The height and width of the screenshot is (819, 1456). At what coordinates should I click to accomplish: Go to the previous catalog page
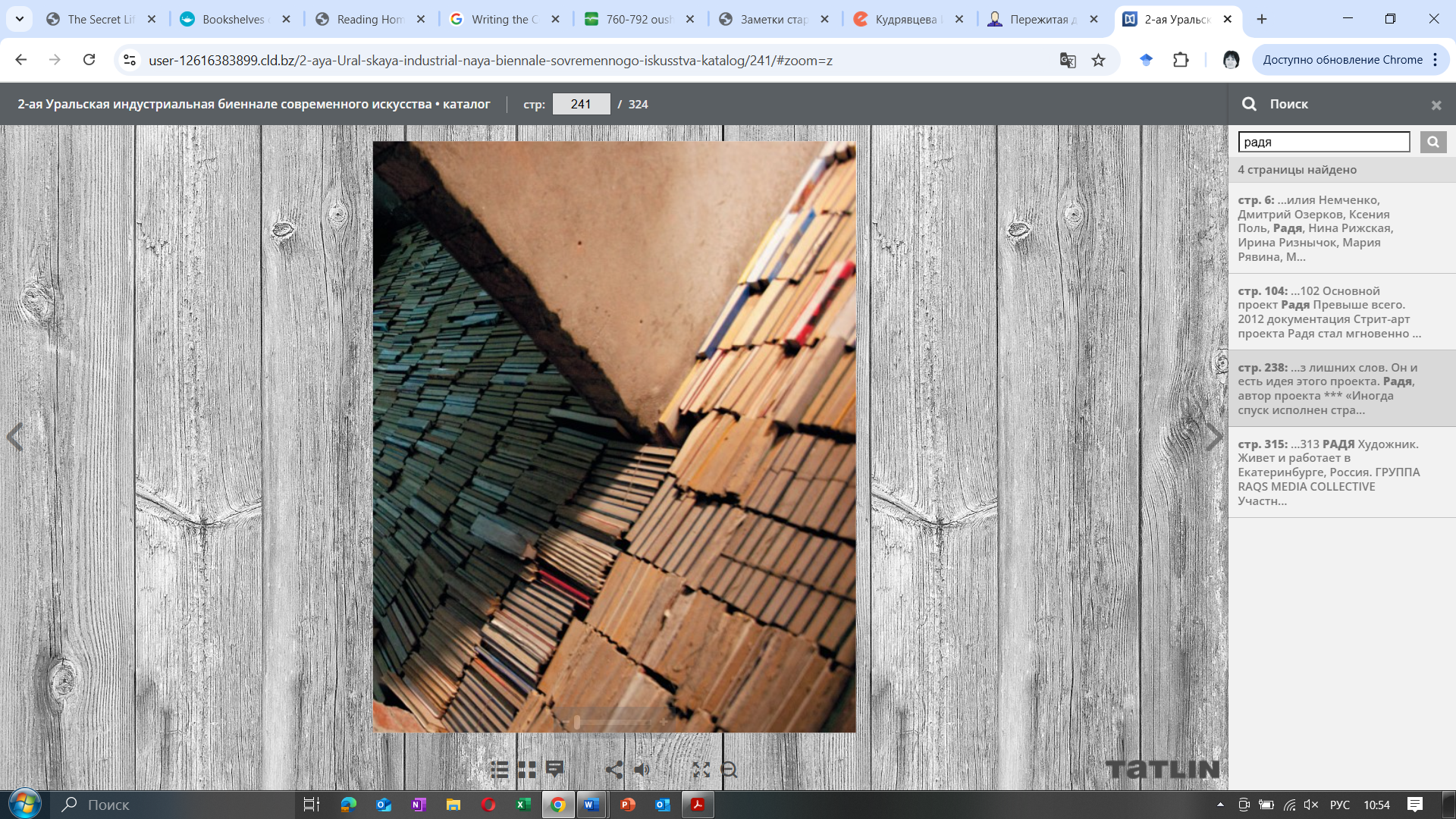point(14,437)
